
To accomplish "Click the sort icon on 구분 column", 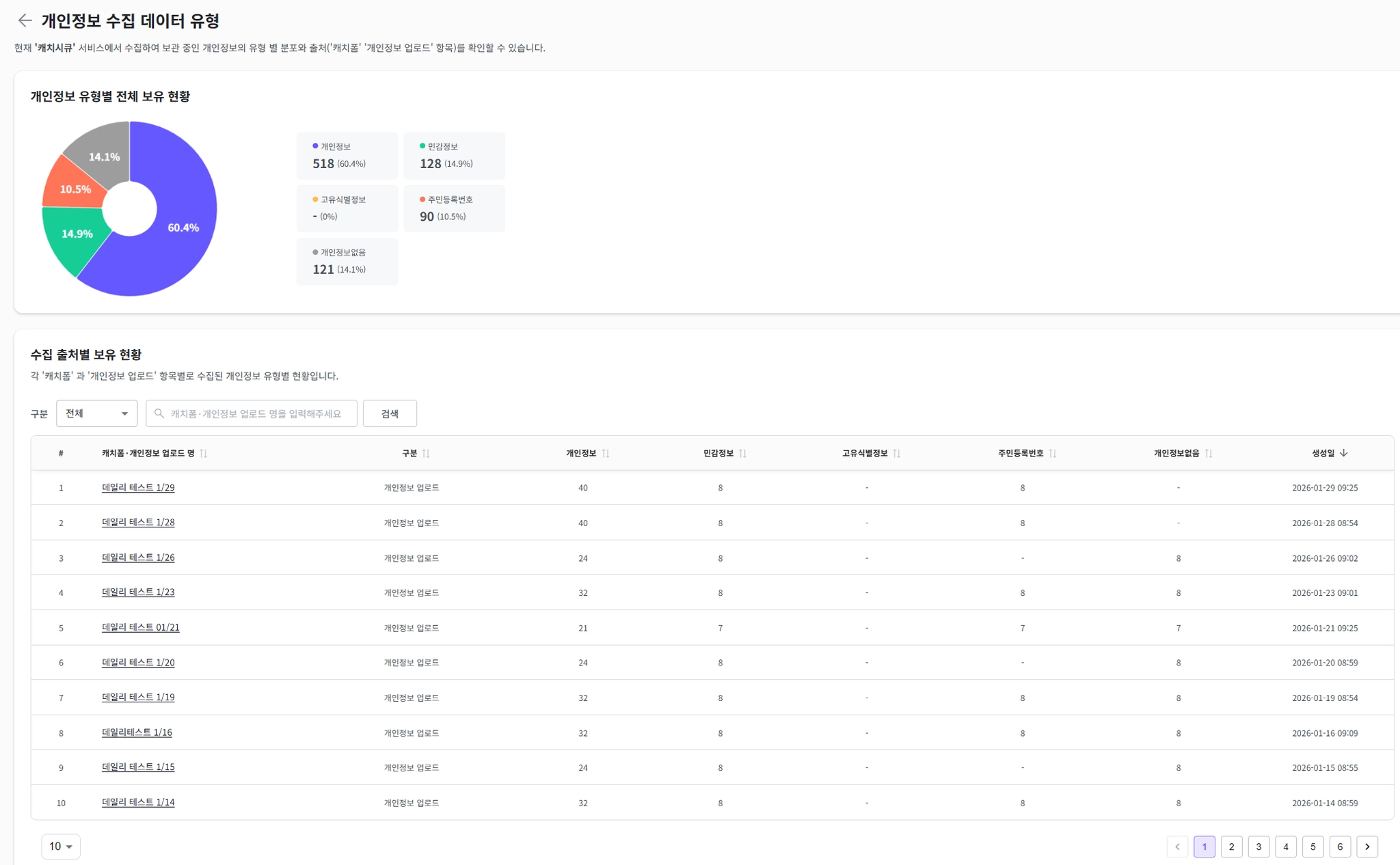I will coord(426,454).
